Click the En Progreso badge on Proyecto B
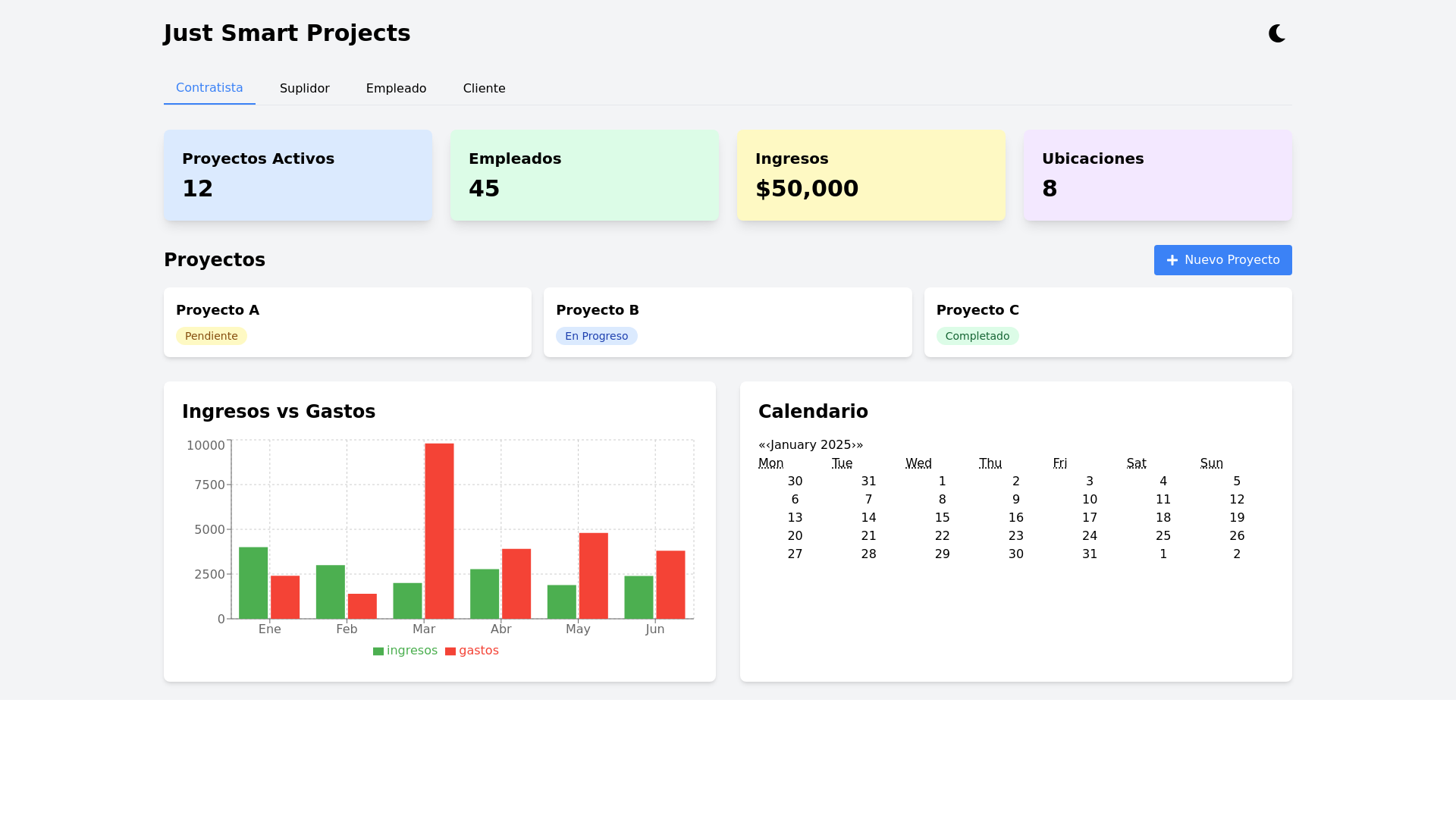The height and width of the screenshot is (819, 1456). coord(596,335)
